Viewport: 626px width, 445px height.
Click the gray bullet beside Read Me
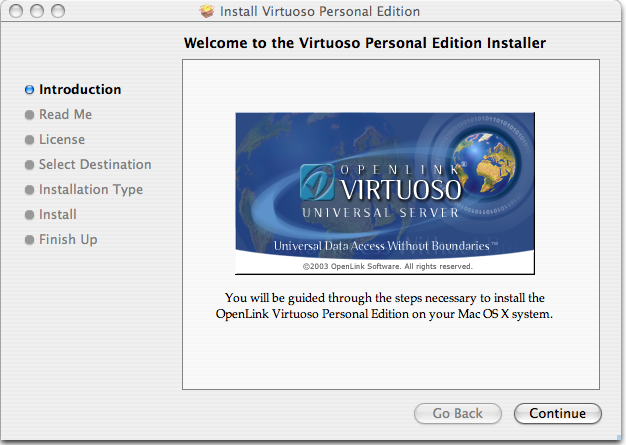tap(29, 115)
